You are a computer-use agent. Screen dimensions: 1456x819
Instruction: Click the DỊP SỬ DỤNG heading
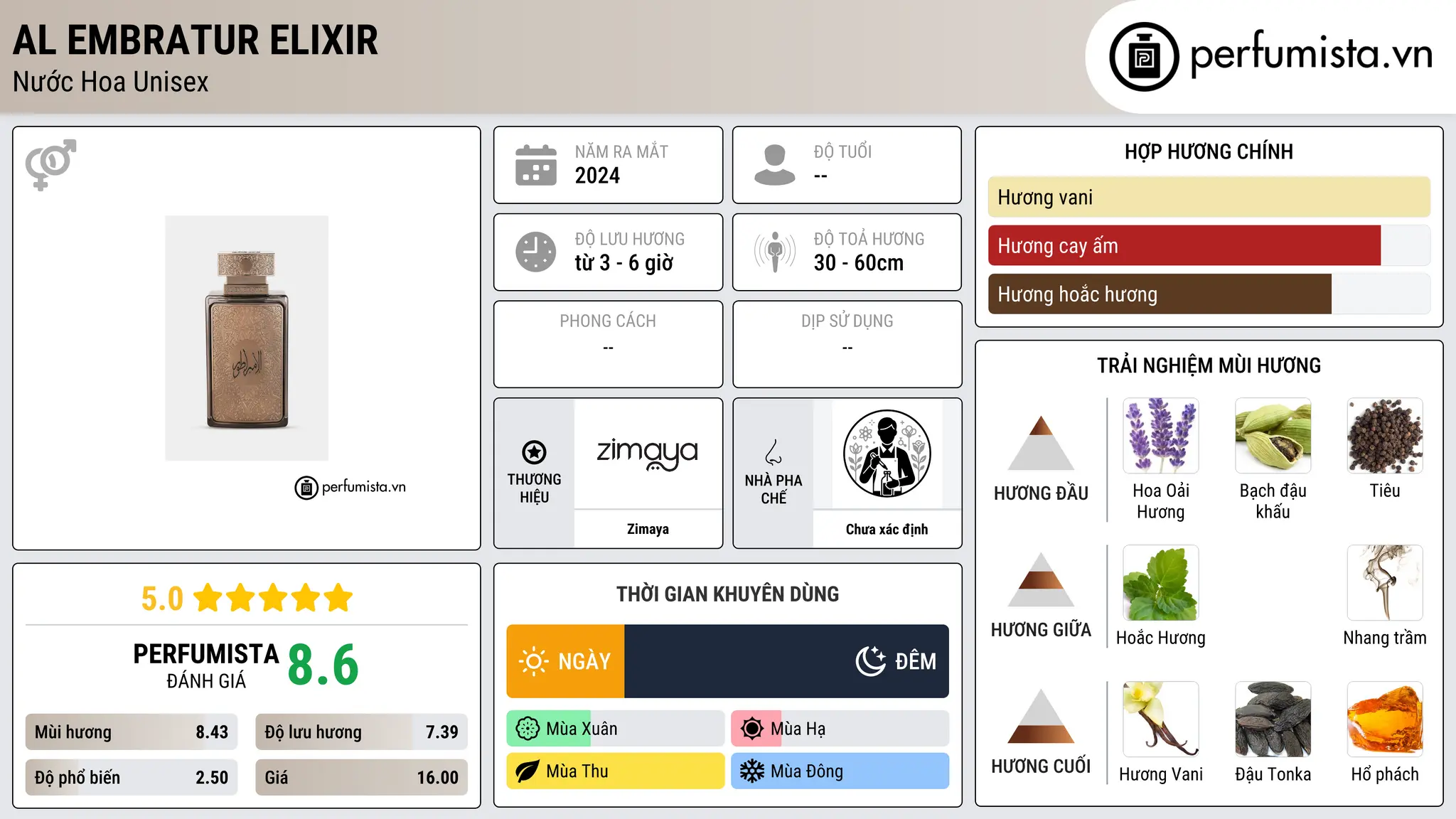coord(847,321)
